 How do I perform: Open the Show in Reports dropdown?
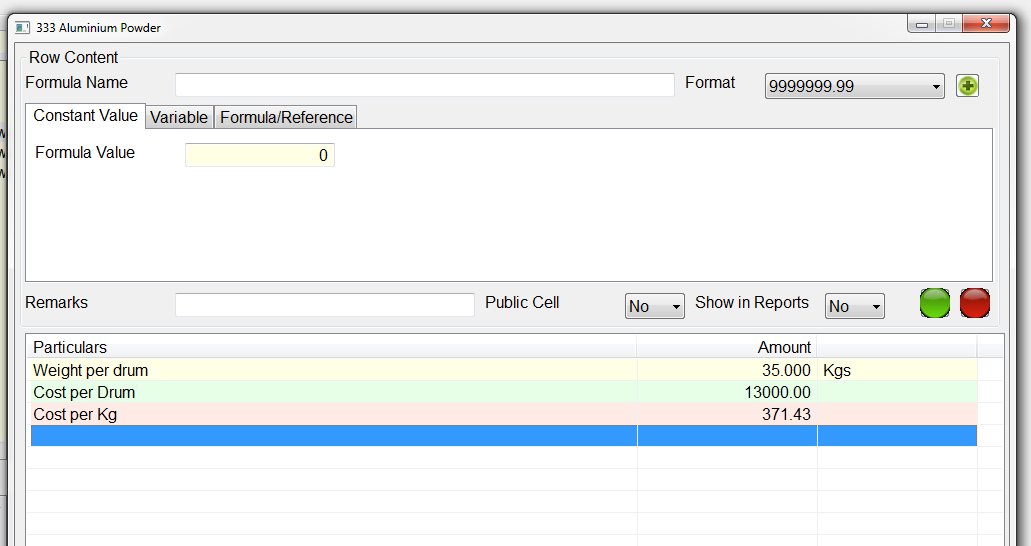point(854,306)
